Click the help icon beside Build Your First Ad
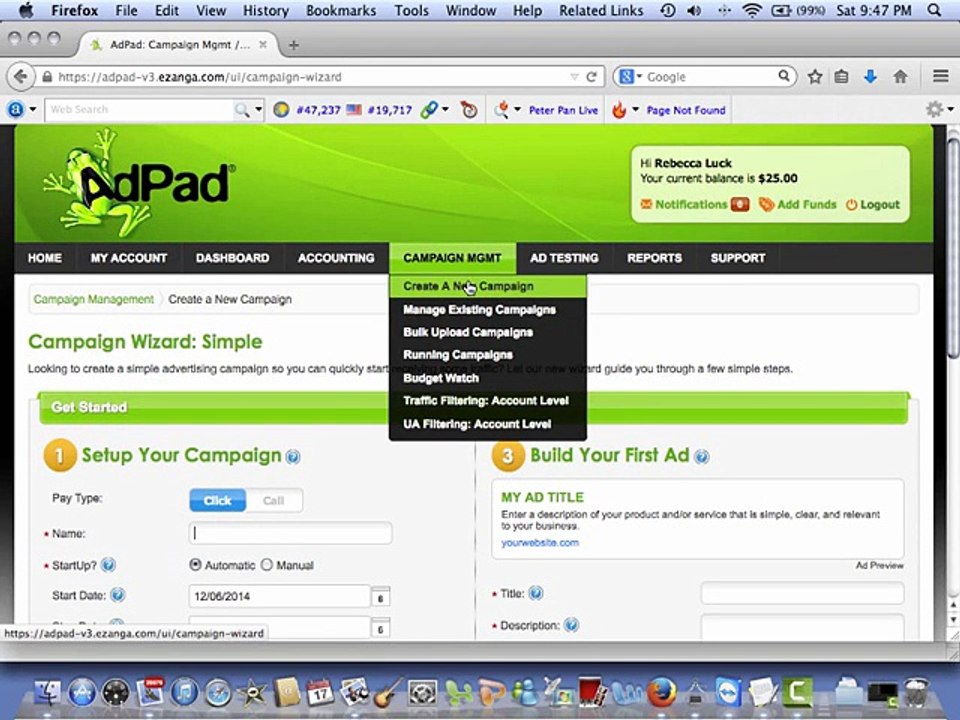The width and height of the screenshot is (960, 720). (702, 456)
